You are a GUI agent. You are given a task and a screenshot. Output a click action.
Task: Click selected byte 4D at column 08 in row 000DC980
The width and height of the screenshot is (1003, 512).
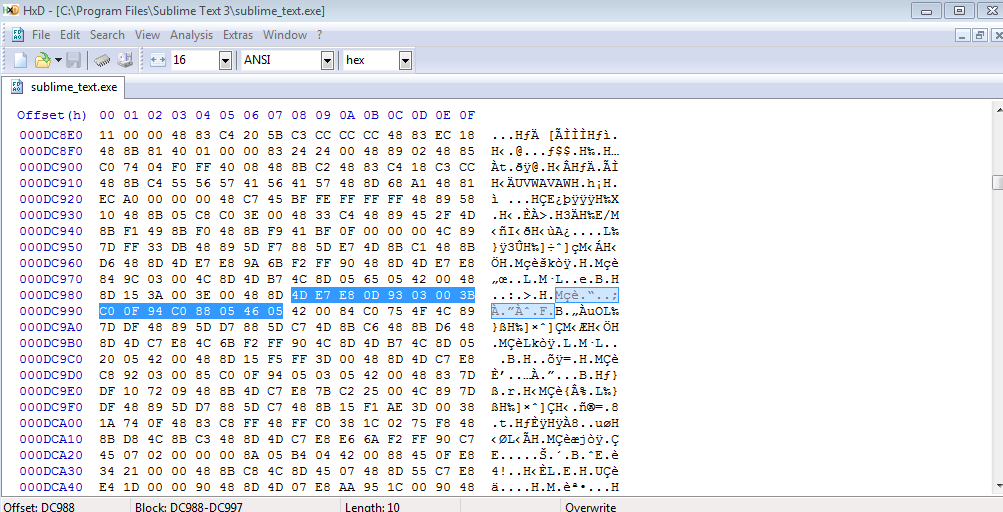tap(299, 295)
